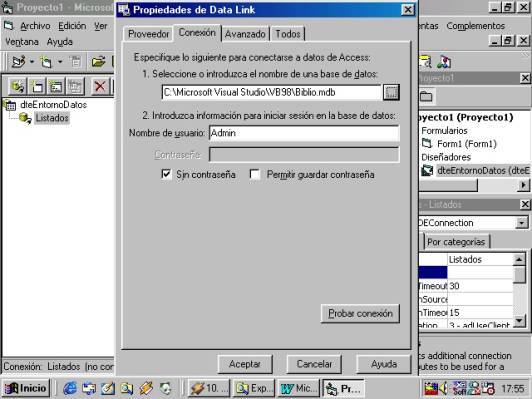532x399 pixels.
Task: Click the Inicio start button
Action: [26, 388]
